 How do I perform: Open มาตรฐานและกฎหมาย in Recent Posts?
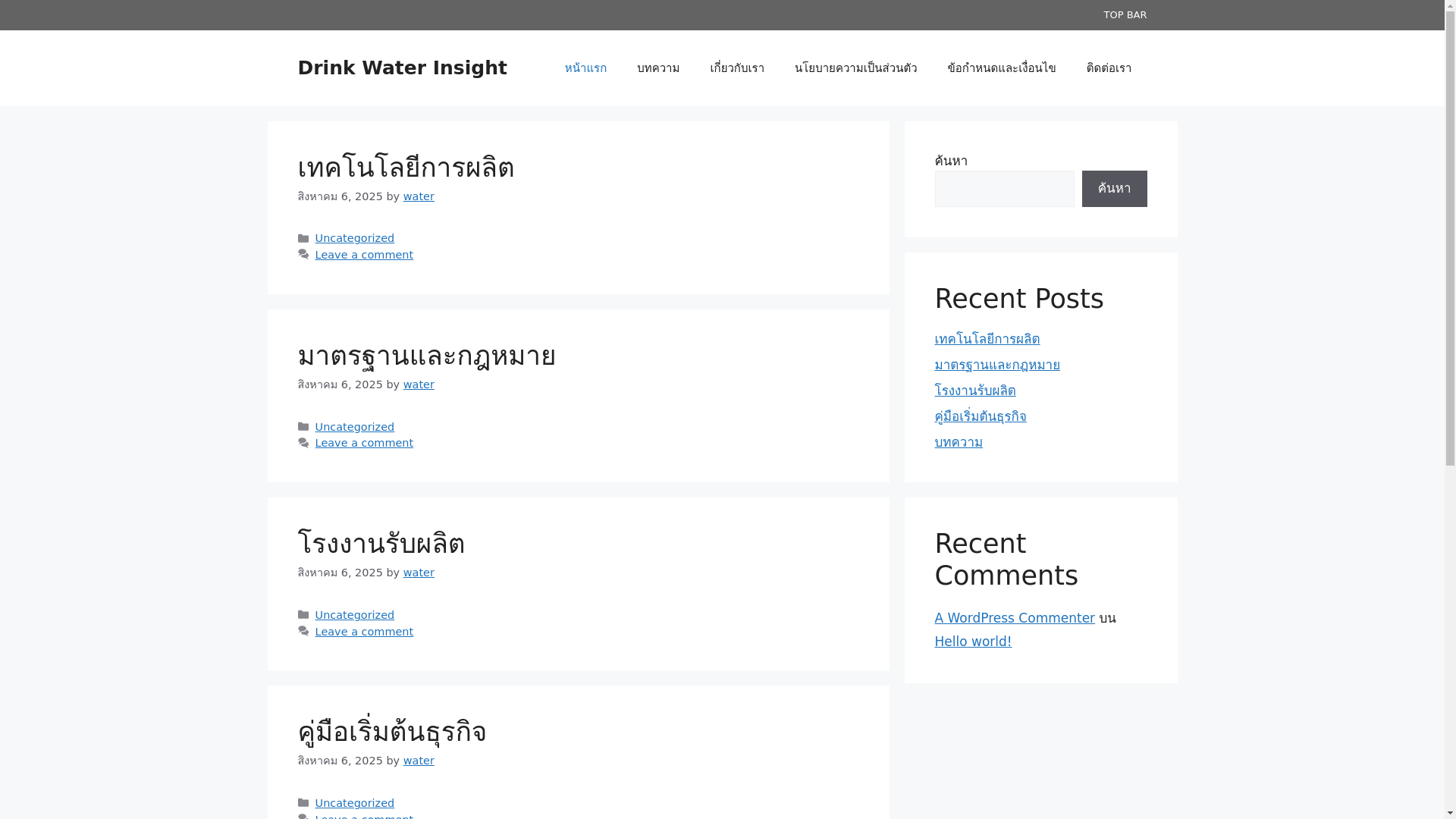[996, 365]
